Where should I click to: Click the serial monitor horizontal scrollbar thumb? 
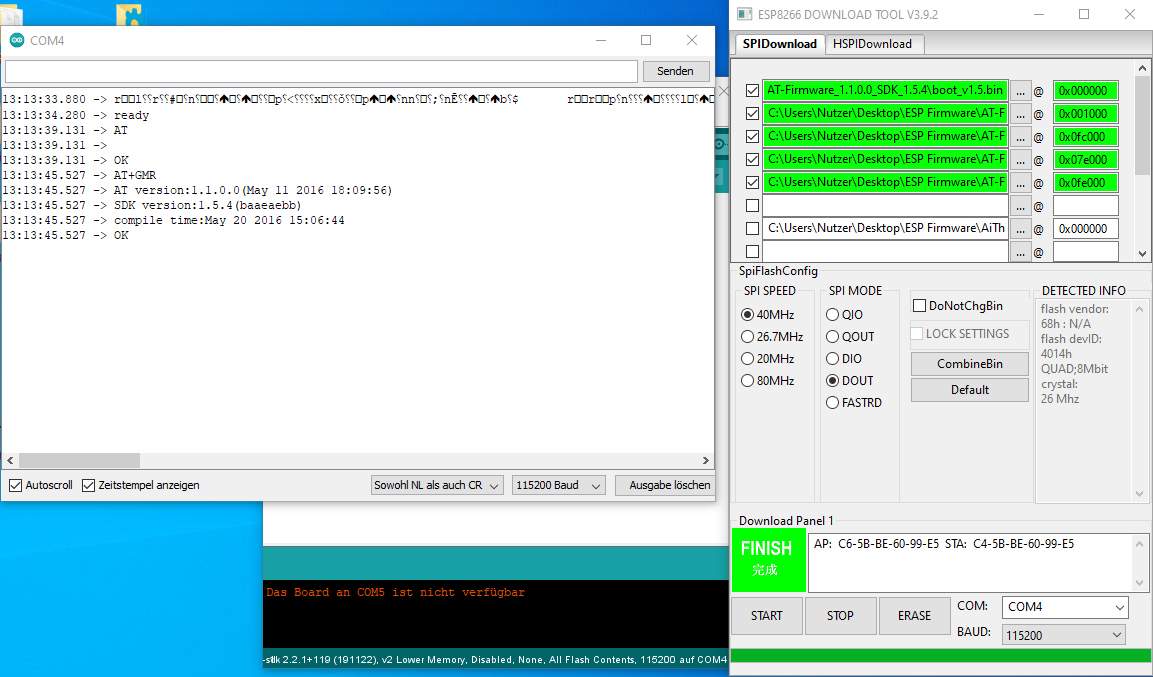click(x=79, y=460)
